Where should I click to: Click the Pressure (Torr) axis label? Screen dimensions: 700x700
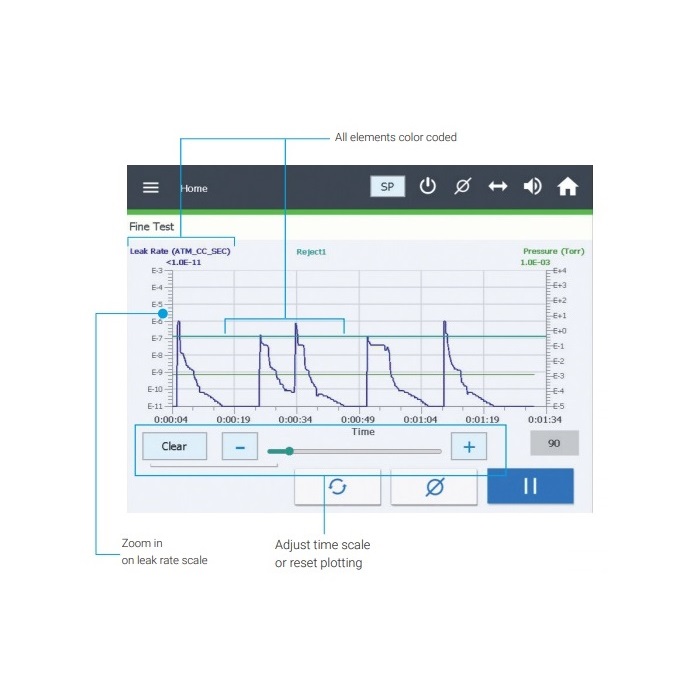click(553, 251)
